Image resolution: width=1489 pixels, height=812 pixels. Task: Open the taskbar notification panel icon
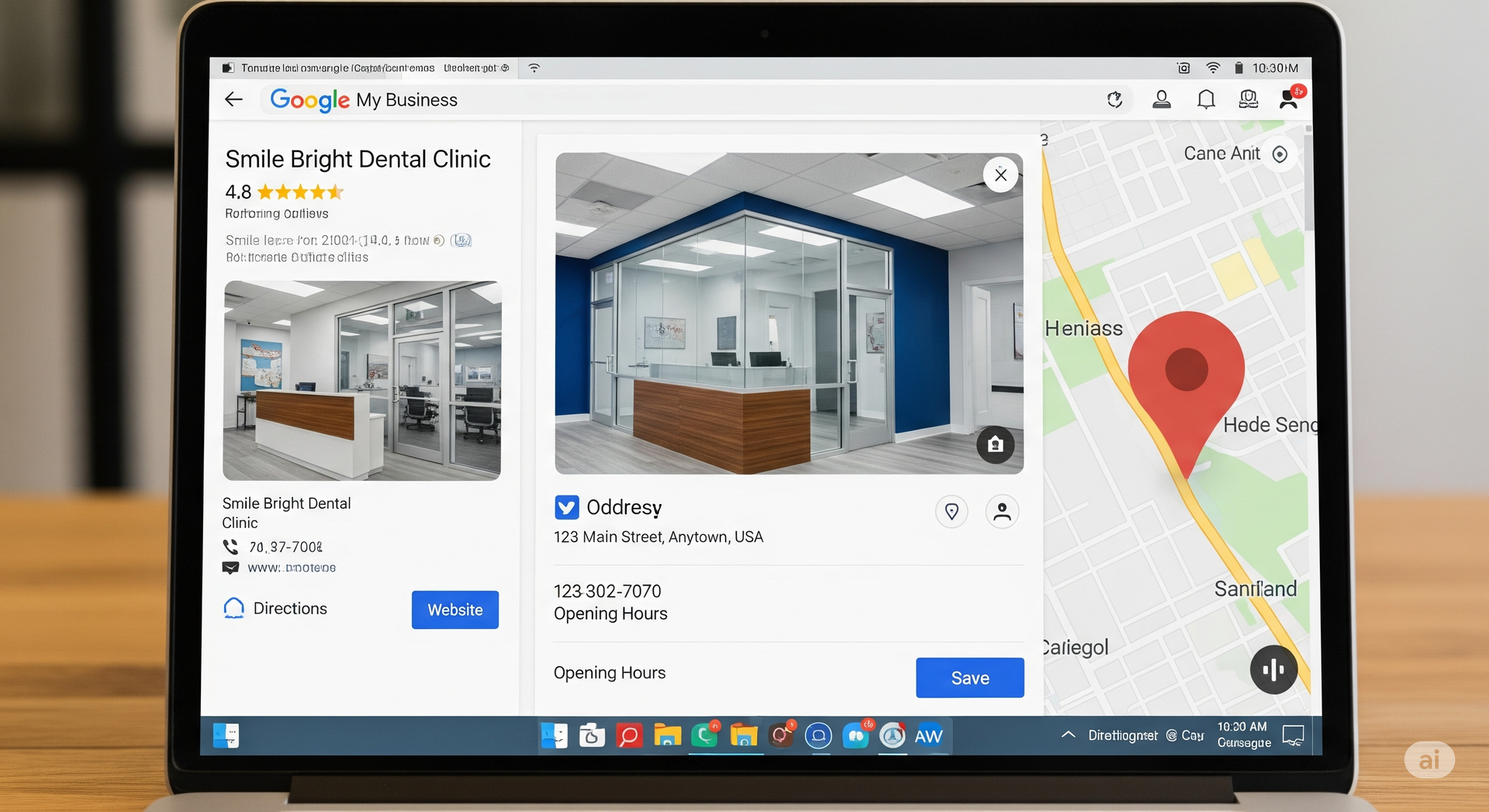click(1293, 735)
